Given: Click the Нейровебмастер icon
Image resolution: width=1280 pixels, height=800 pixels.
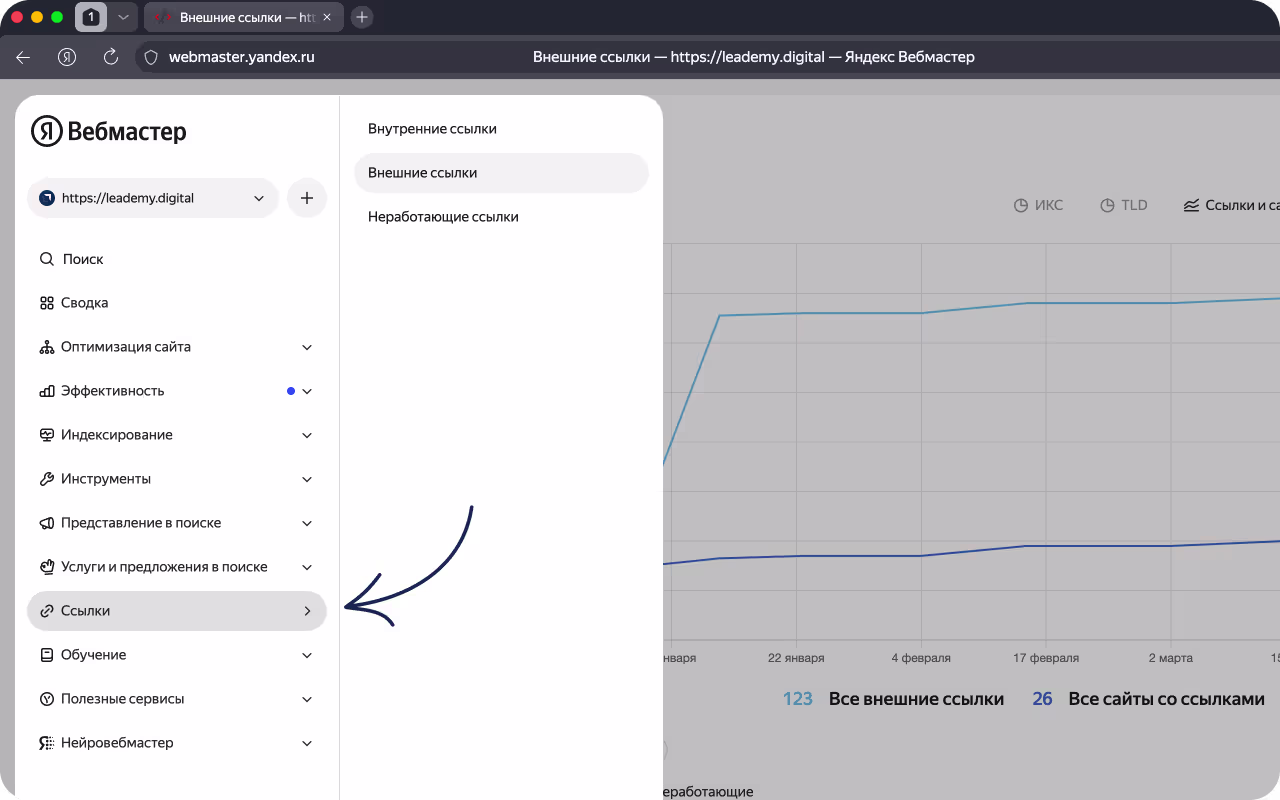Looking at the screenshot, I should tap(46, 743).
